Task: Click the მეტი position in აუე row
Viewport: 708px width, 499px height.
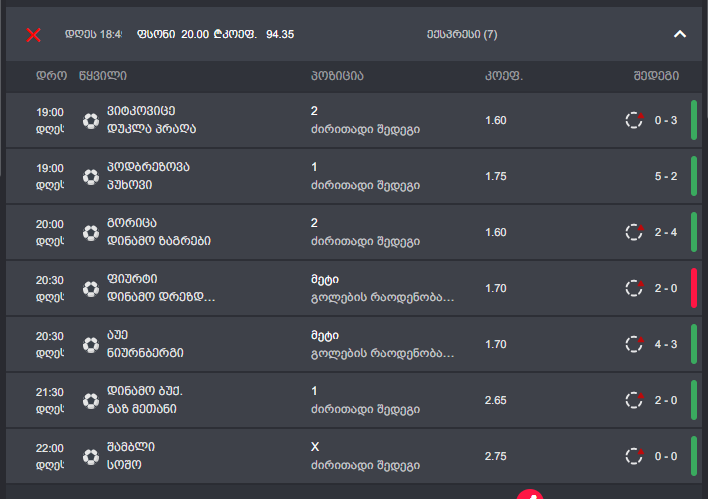Action: (325, 335)
